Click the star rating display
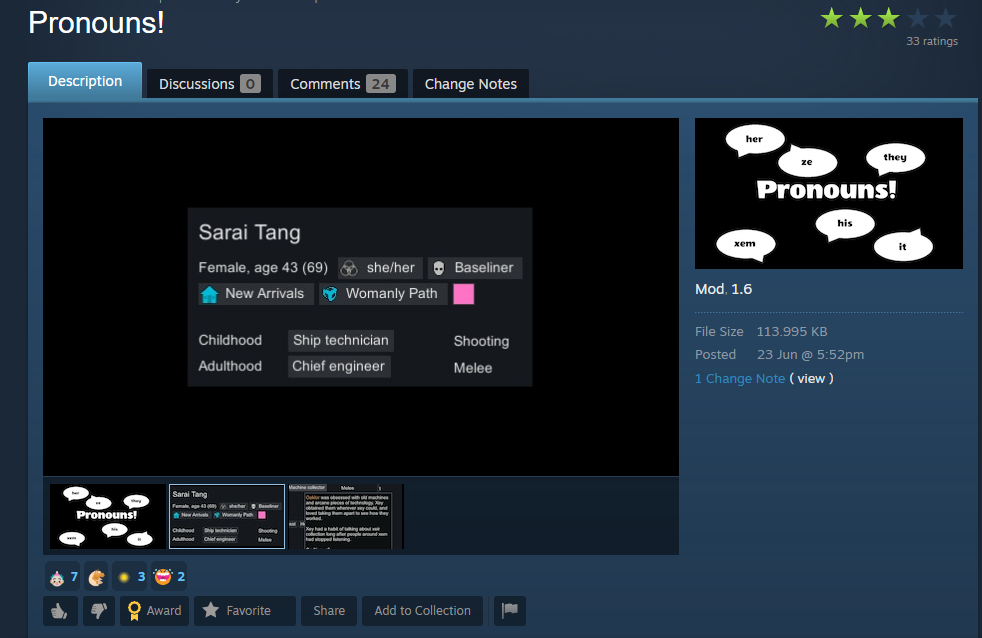 point(889,19)
